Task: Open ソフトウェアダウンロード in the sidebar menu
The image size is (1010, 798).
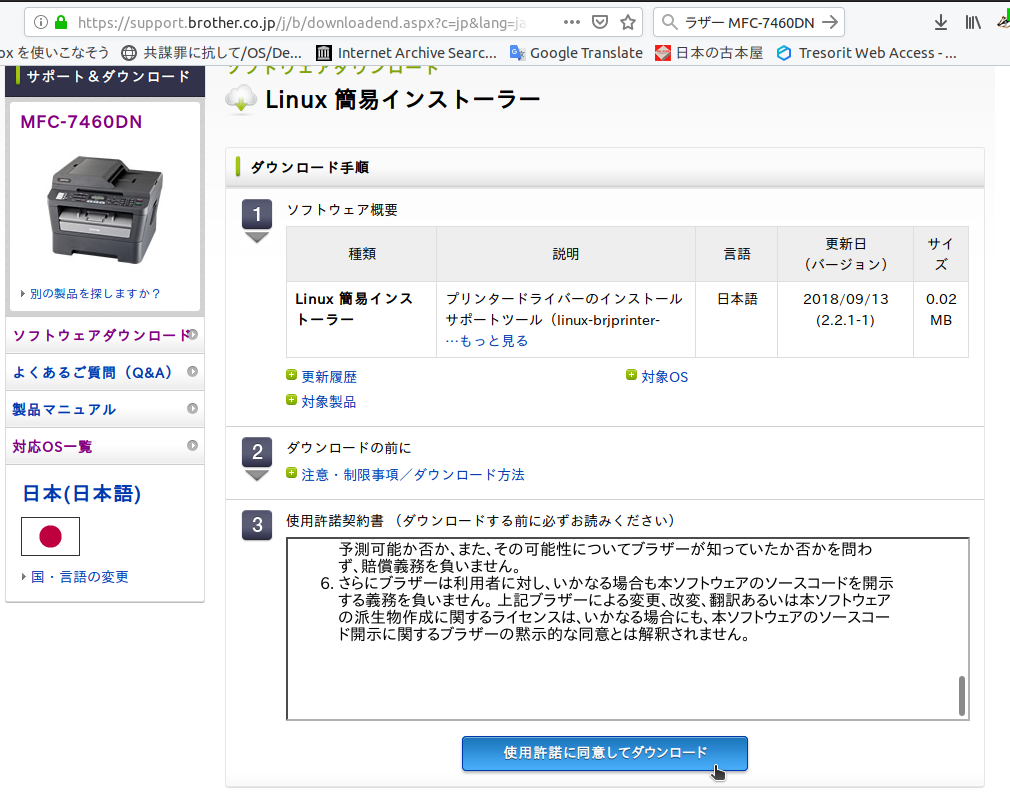Action: (105, 335)
